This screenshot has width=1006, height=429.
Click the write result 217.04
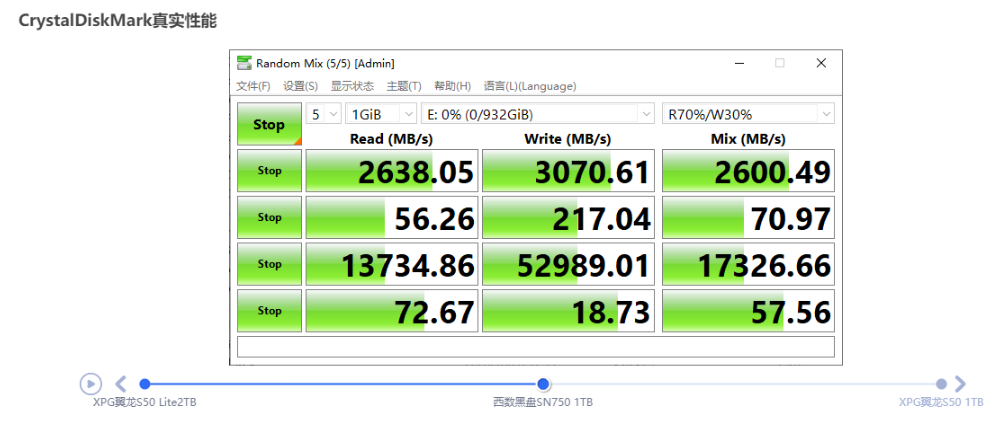coord(568,217)
